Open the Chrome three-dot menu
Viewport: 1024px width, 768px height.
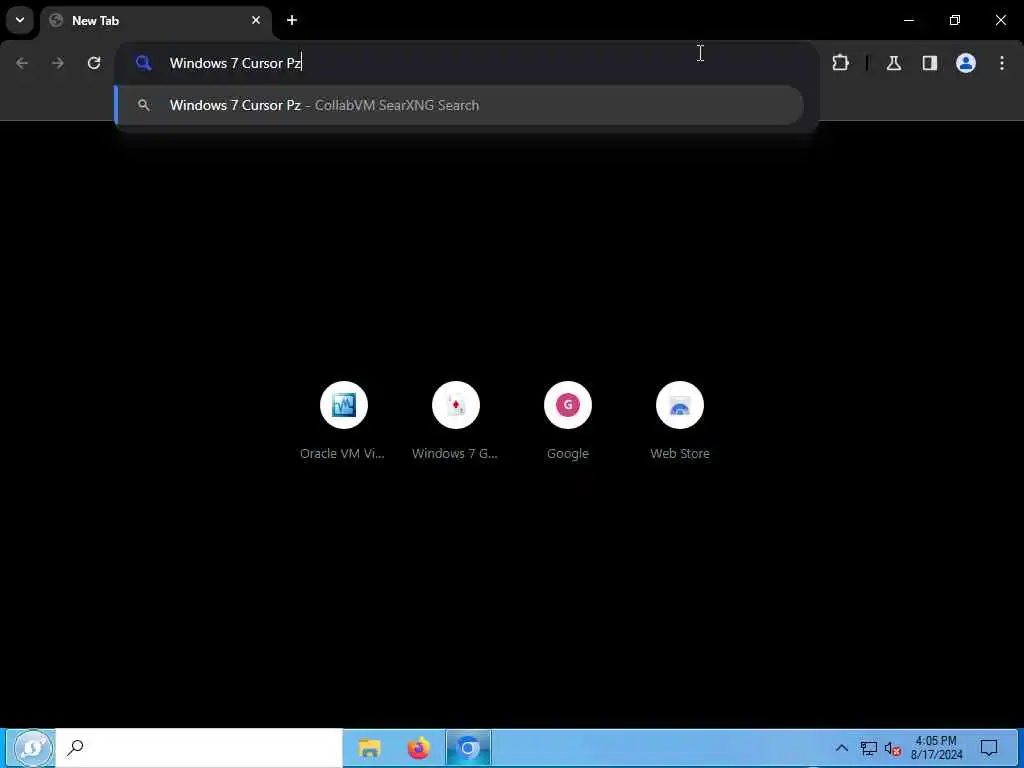point(1002,63)
